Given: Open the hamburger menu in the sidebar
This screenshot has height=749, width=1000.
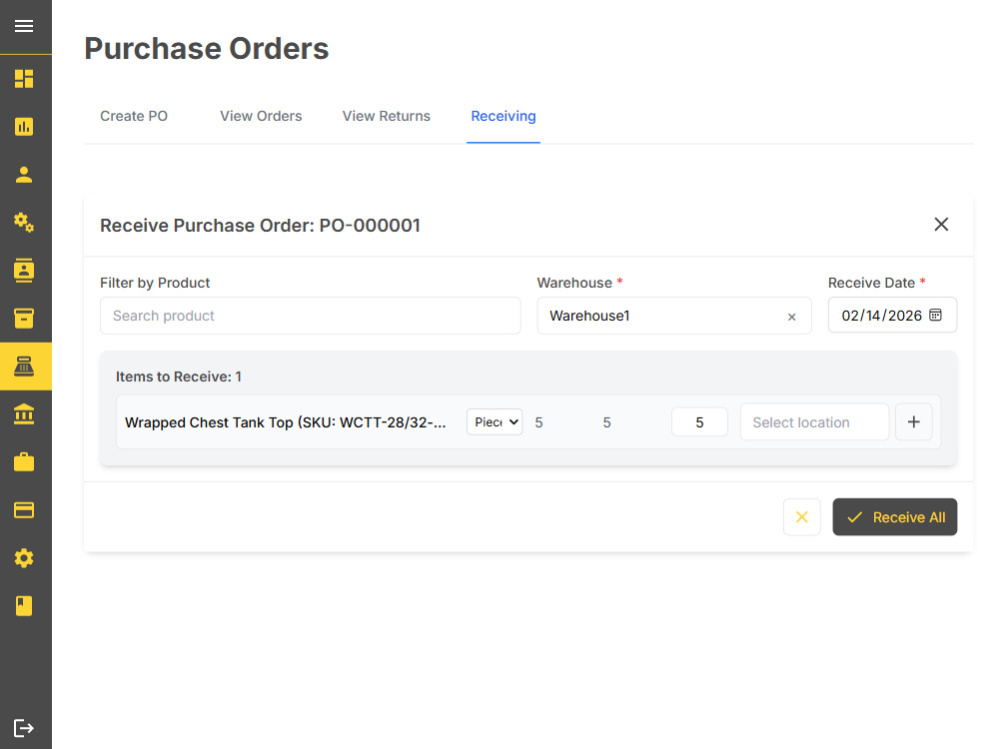Looking at the screenshot, I should click(24, 26).
